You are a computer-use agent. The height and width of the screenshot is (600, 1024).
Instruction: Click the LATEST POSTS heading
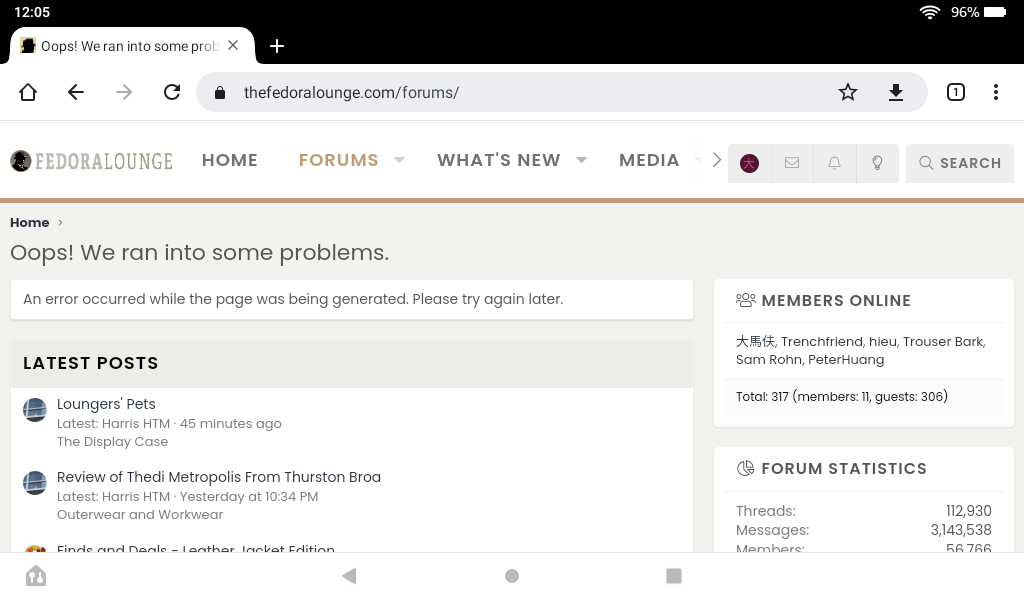(x=91, y=363)
